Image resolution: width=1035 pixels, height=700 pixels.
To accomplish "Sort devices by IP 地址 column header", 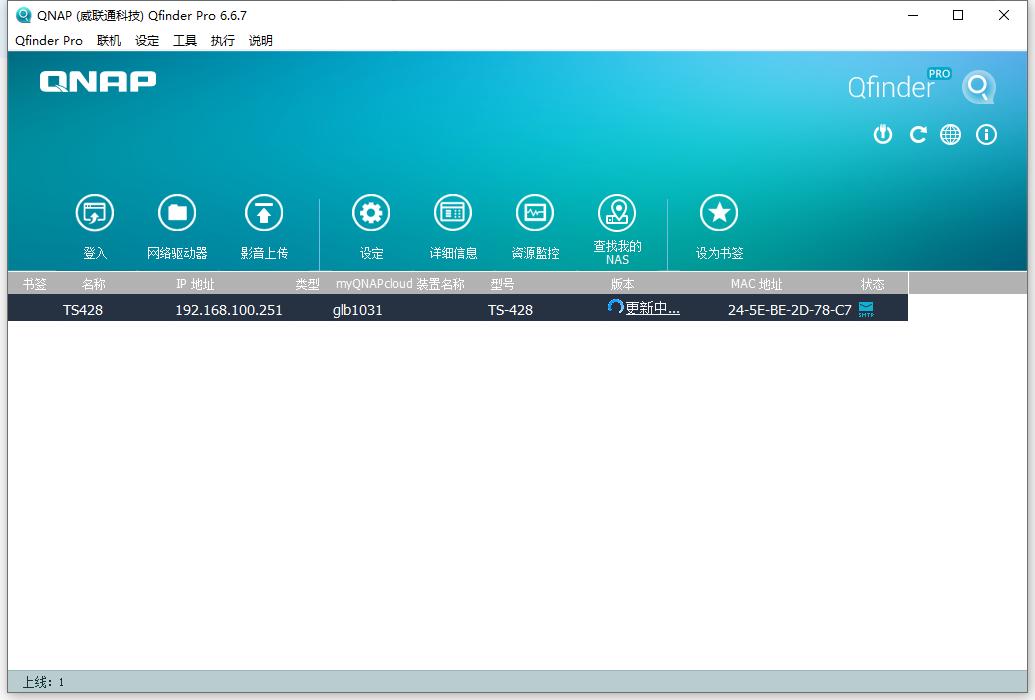I will 195,284.
